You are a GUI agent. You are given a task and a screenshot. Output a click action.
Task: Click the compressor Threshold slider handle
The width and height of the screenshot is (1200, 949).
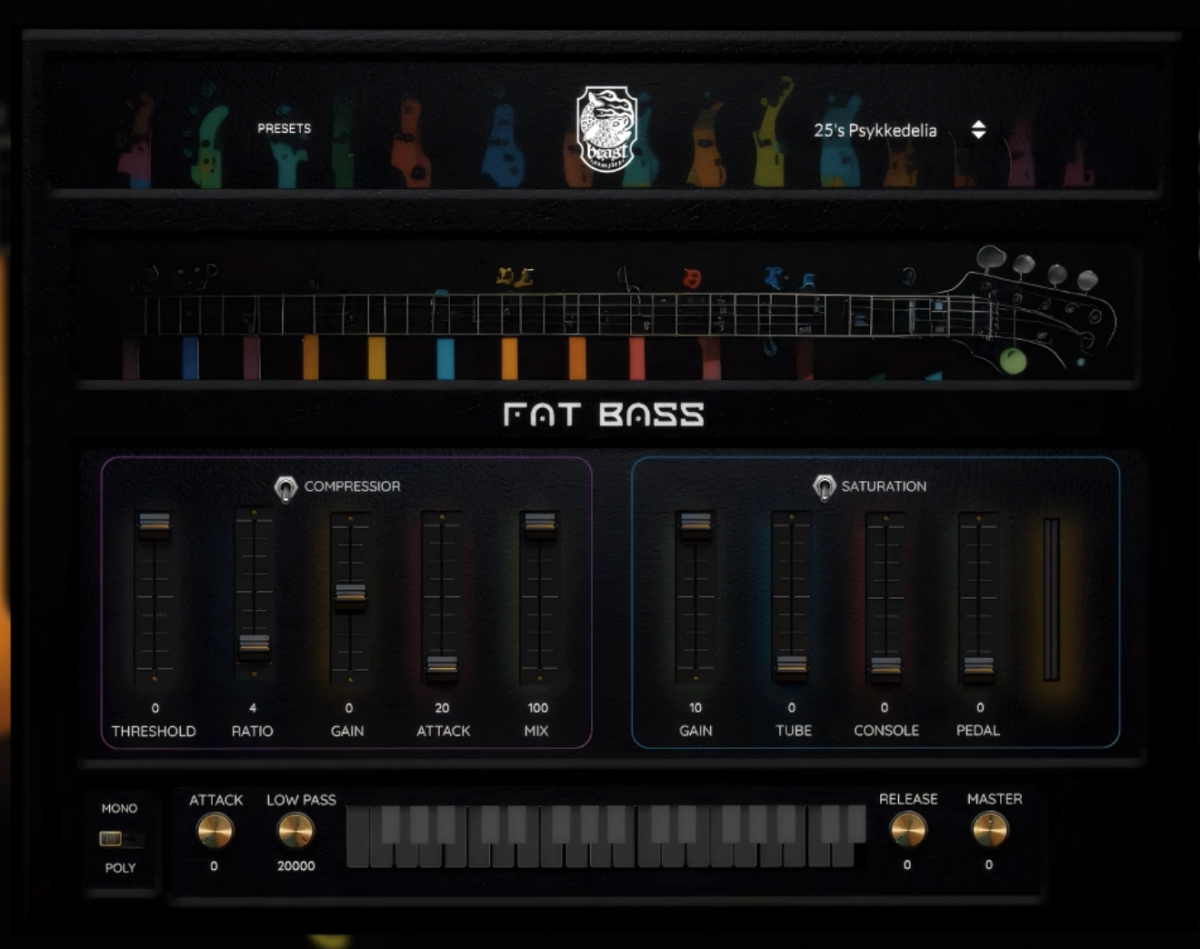155,523
